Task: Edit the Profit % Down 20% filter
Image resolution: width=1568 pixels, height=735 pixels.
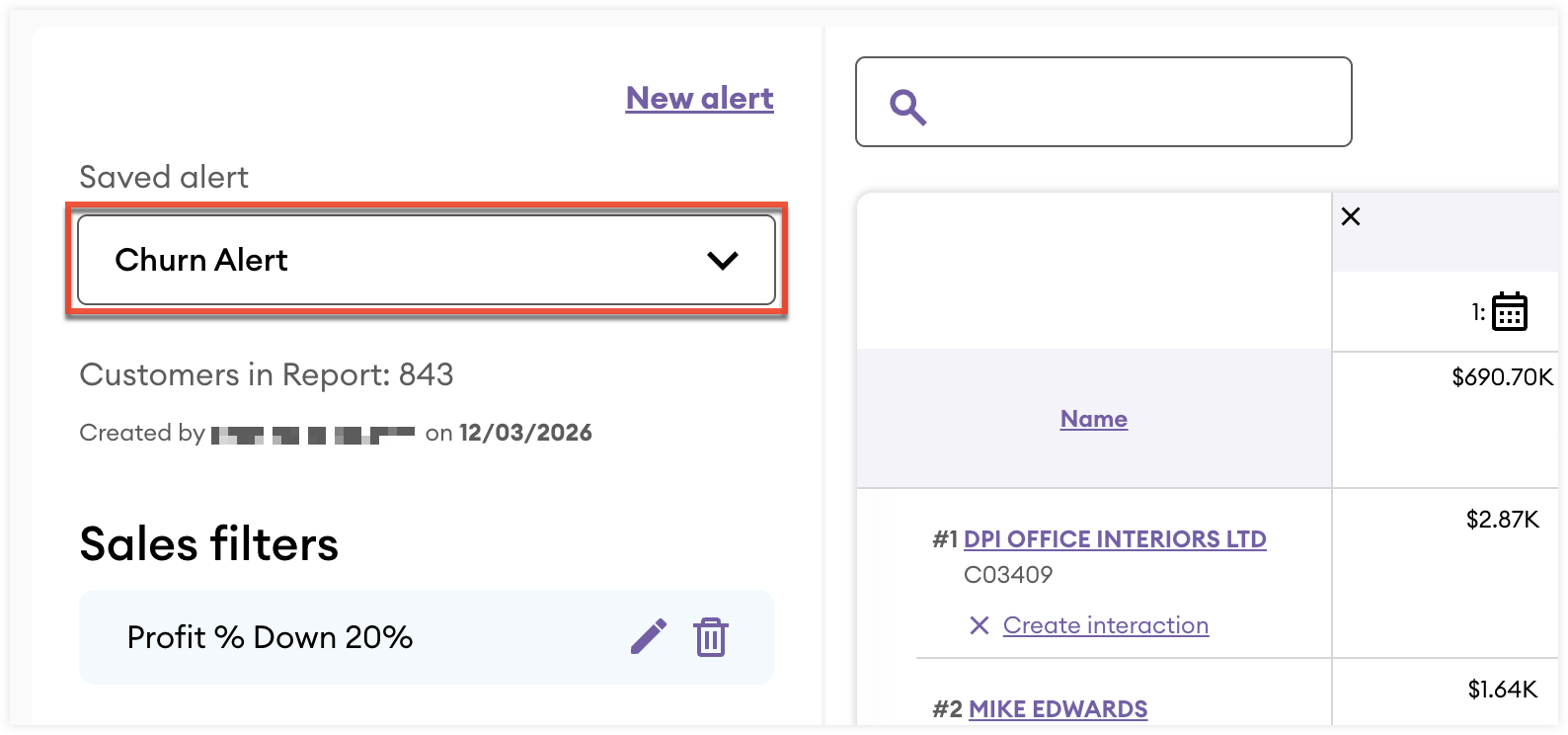Action: [649, 637]
